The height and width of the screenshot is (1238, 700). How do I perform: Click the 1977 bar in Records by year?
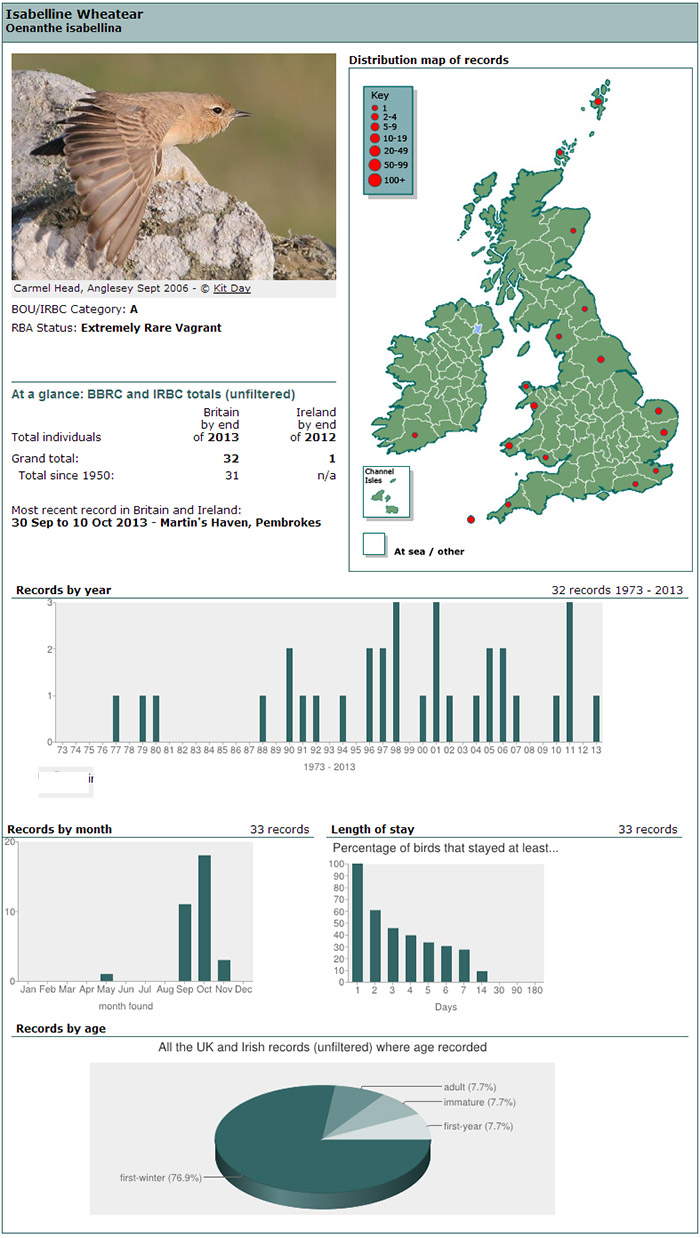click(116, 719)
